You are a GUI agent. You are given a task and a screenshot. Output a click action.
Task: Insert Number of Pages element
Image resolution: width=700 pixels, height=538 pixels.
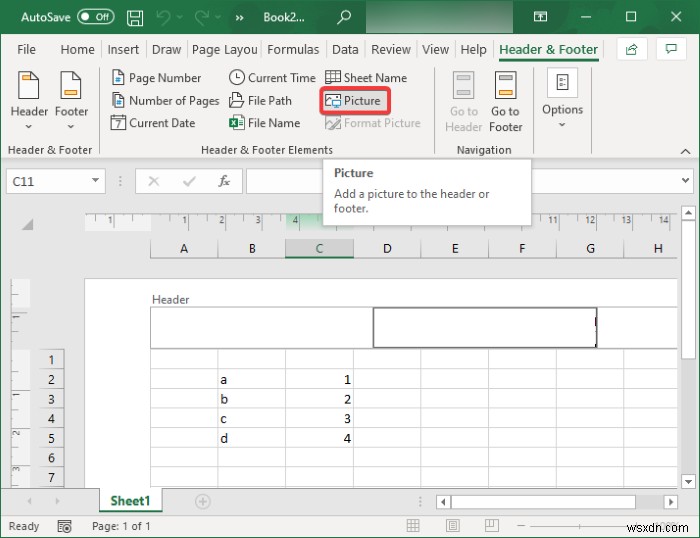[165, 100]
